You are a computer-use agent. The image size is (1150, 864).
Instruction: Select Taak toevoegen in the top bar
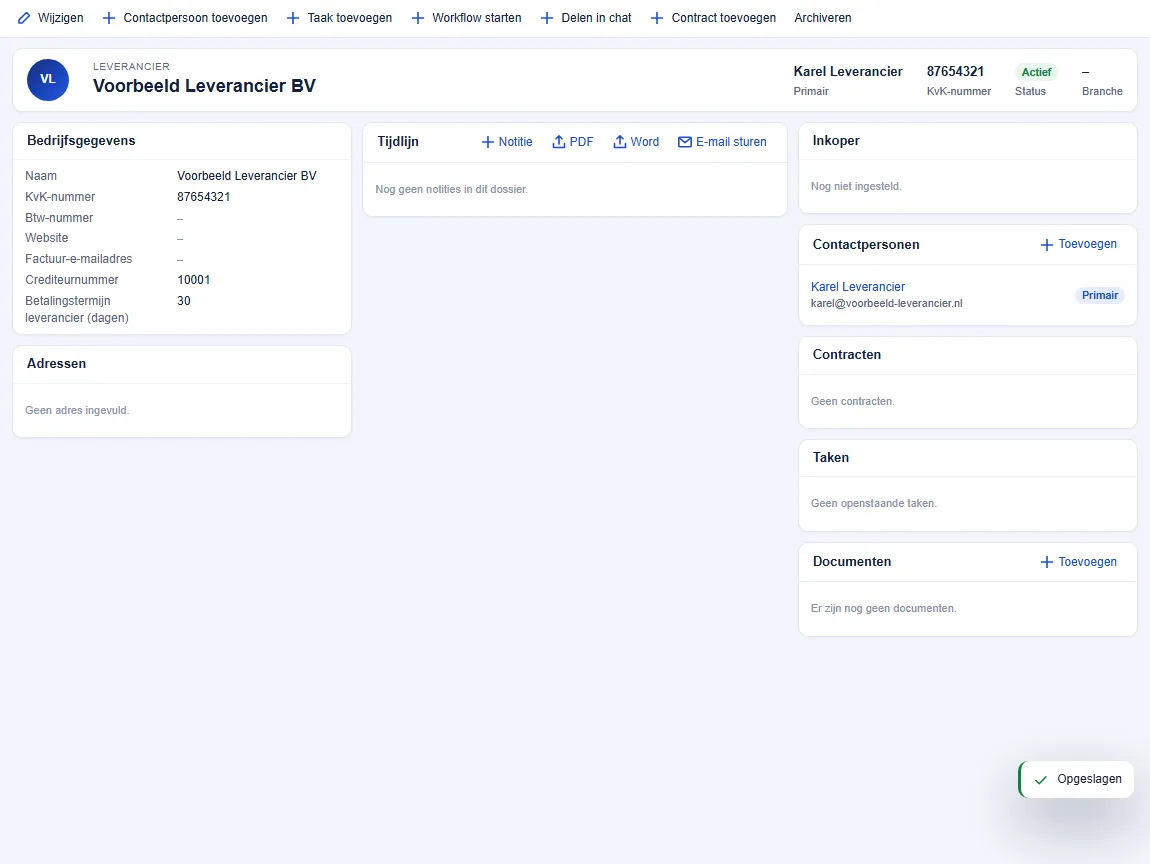(339, 18)
